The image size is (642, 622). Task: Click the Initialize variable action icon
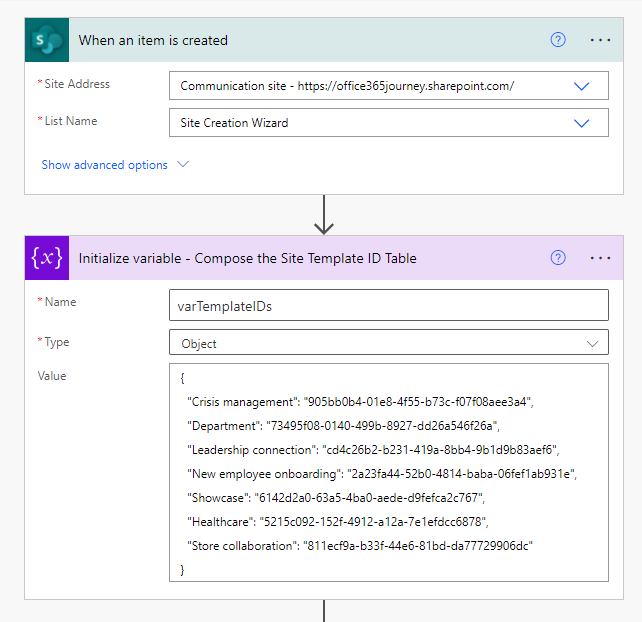tap(47, 258)
